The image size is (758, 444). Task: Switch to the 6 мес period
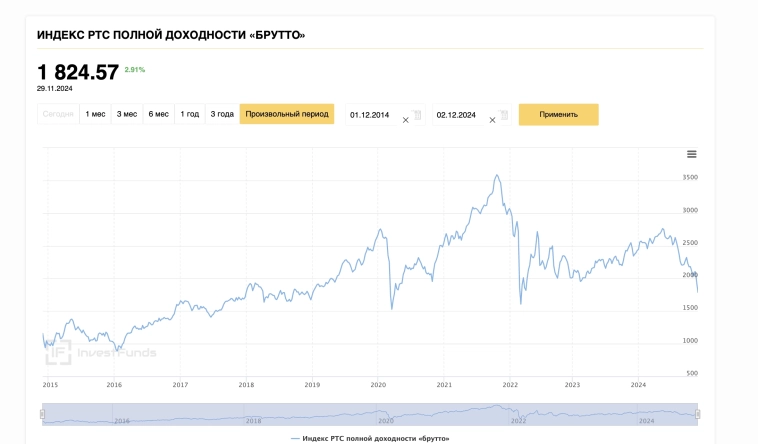[158, 114]
